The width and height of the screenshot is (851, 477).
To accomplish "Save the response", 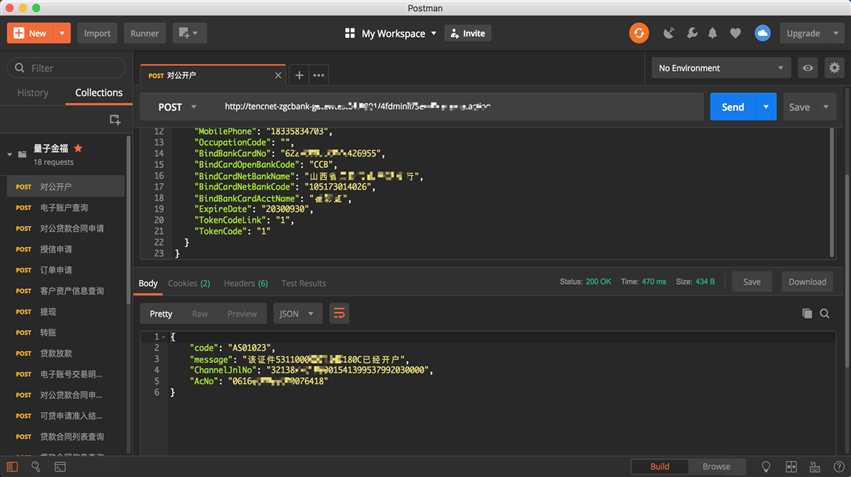I will pyautogui.click(x=752, y=282).
